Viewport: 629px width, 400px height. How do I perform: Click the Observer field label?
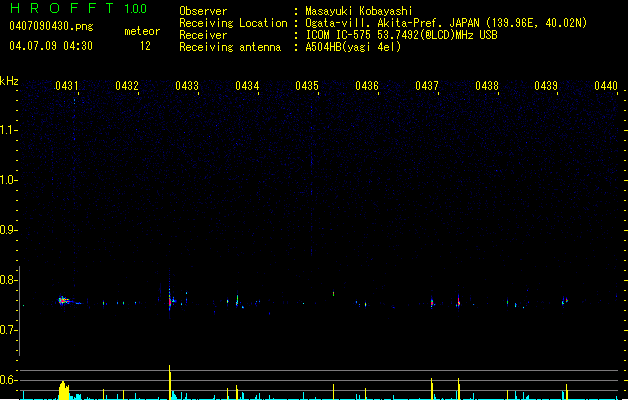coord(203,11)
